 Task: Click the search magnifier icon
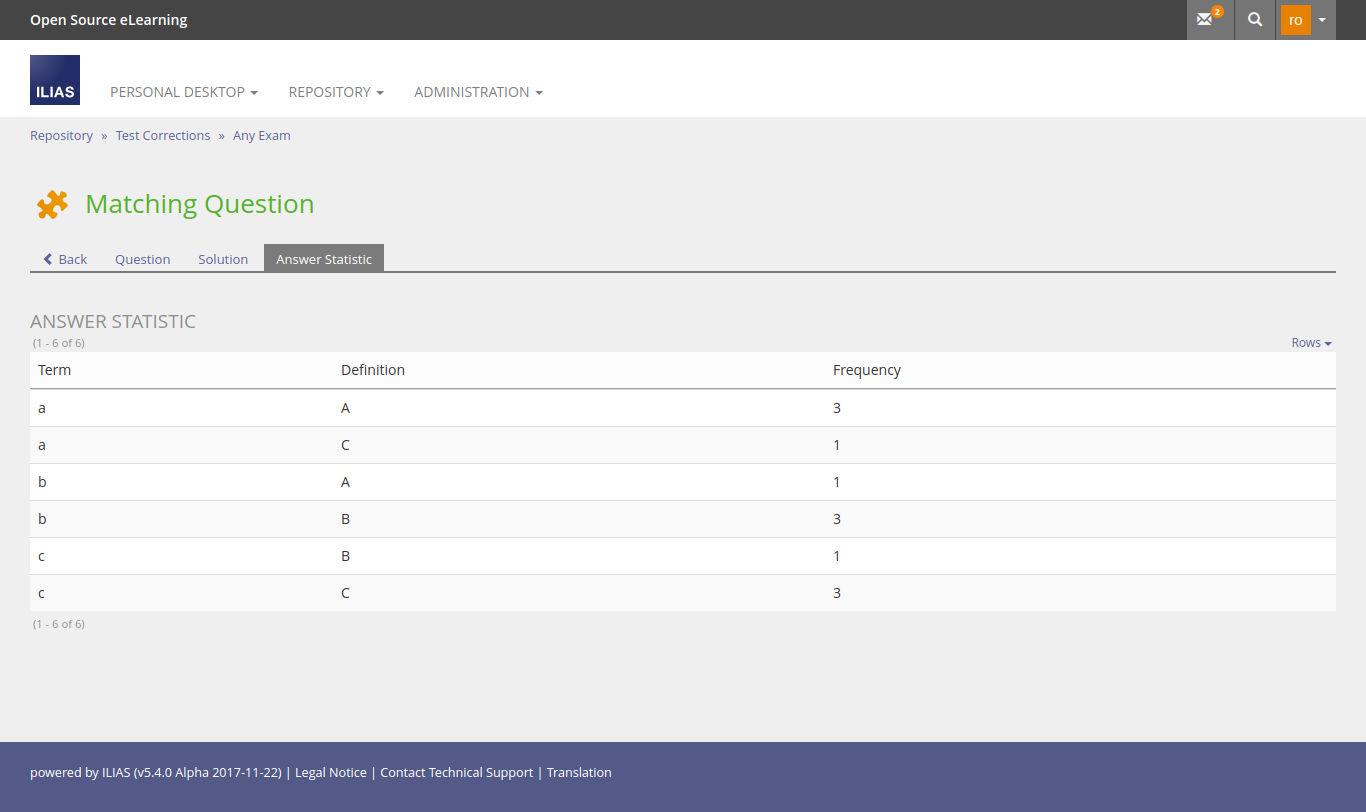pos(1255,20)
